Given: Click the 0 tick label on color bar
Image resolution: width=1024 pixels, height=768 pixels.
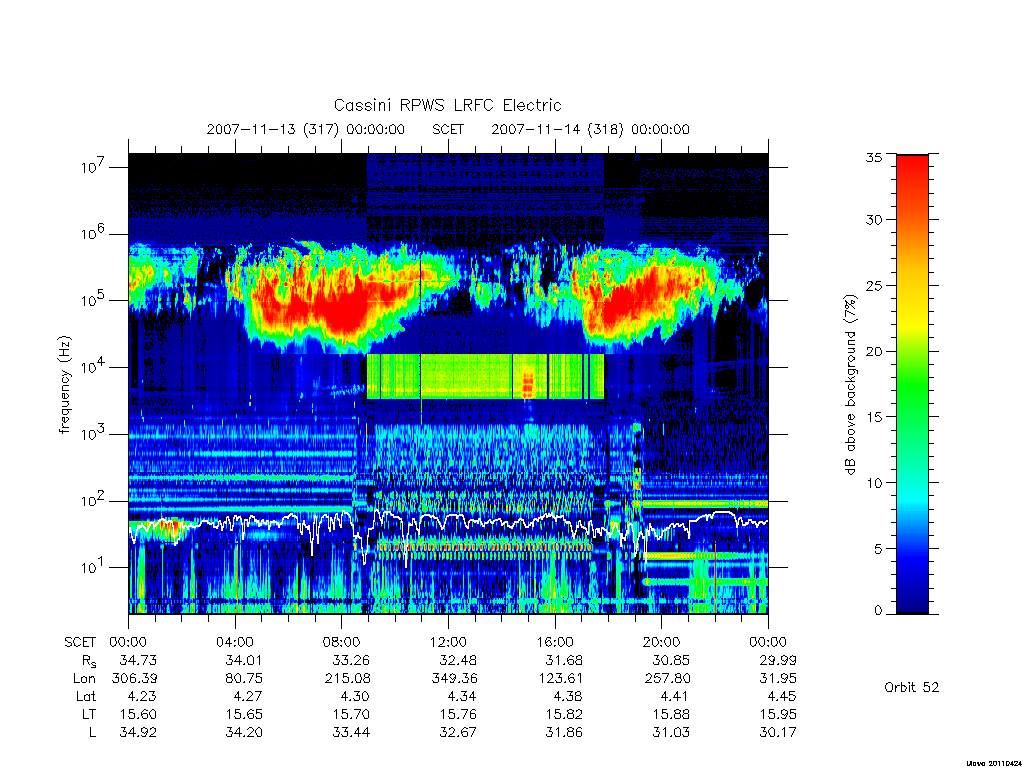Looking at the screenshot, I should pyautogui.click(x=878, y=610).
